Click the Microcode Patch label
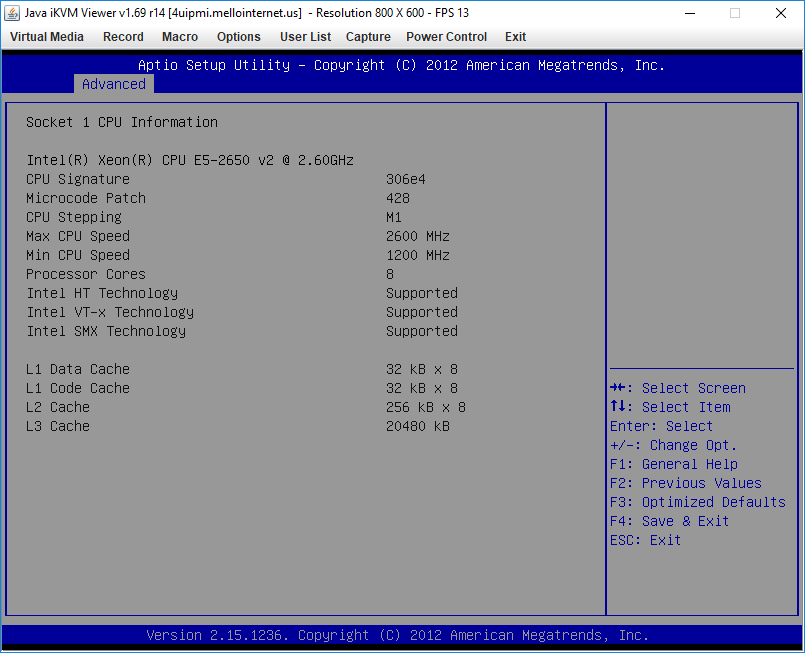This screenshot has height=653, width=805. coord(86,198)
